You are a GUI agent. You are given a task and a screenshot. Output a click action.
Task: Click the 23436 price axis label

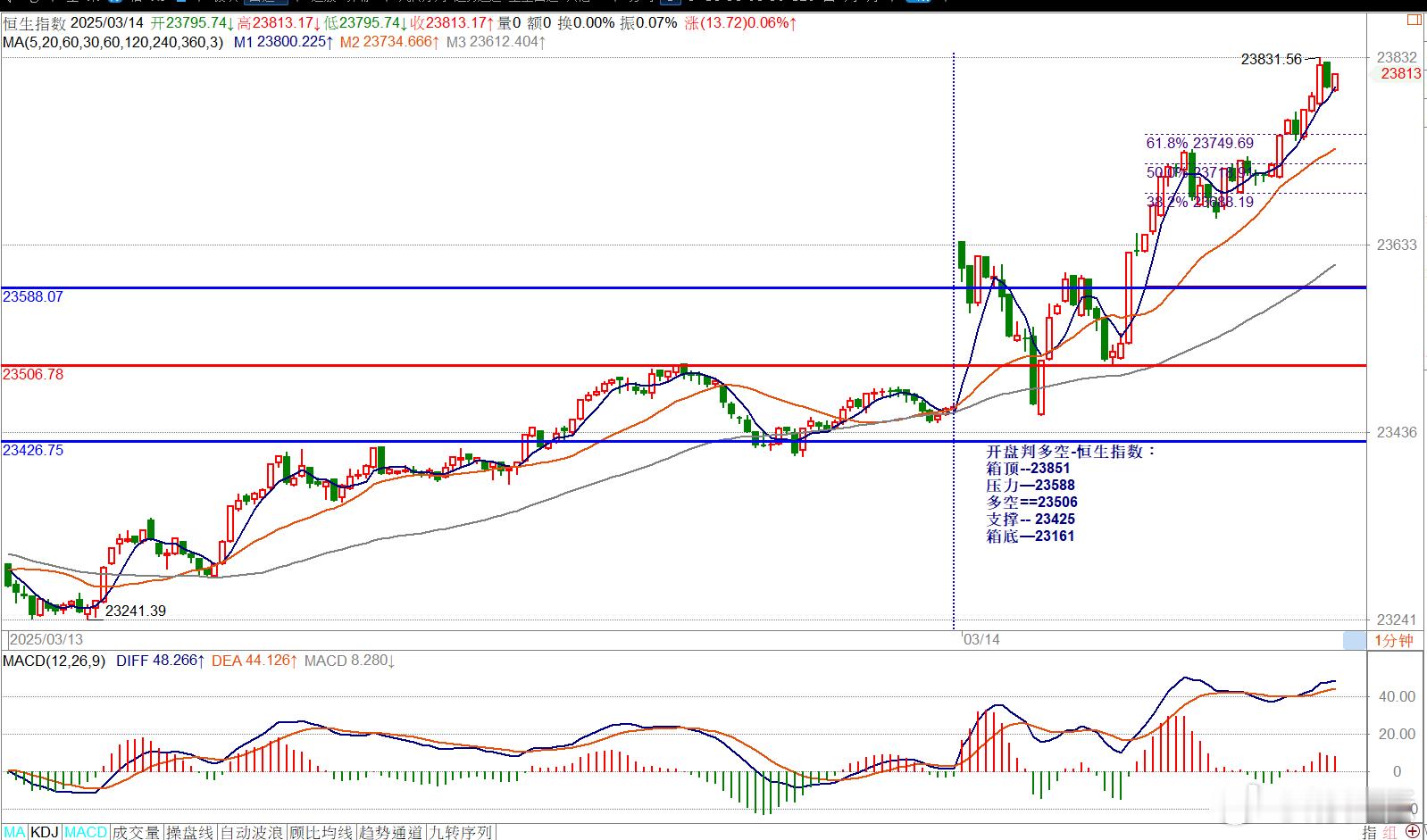tap(1397, 432)
